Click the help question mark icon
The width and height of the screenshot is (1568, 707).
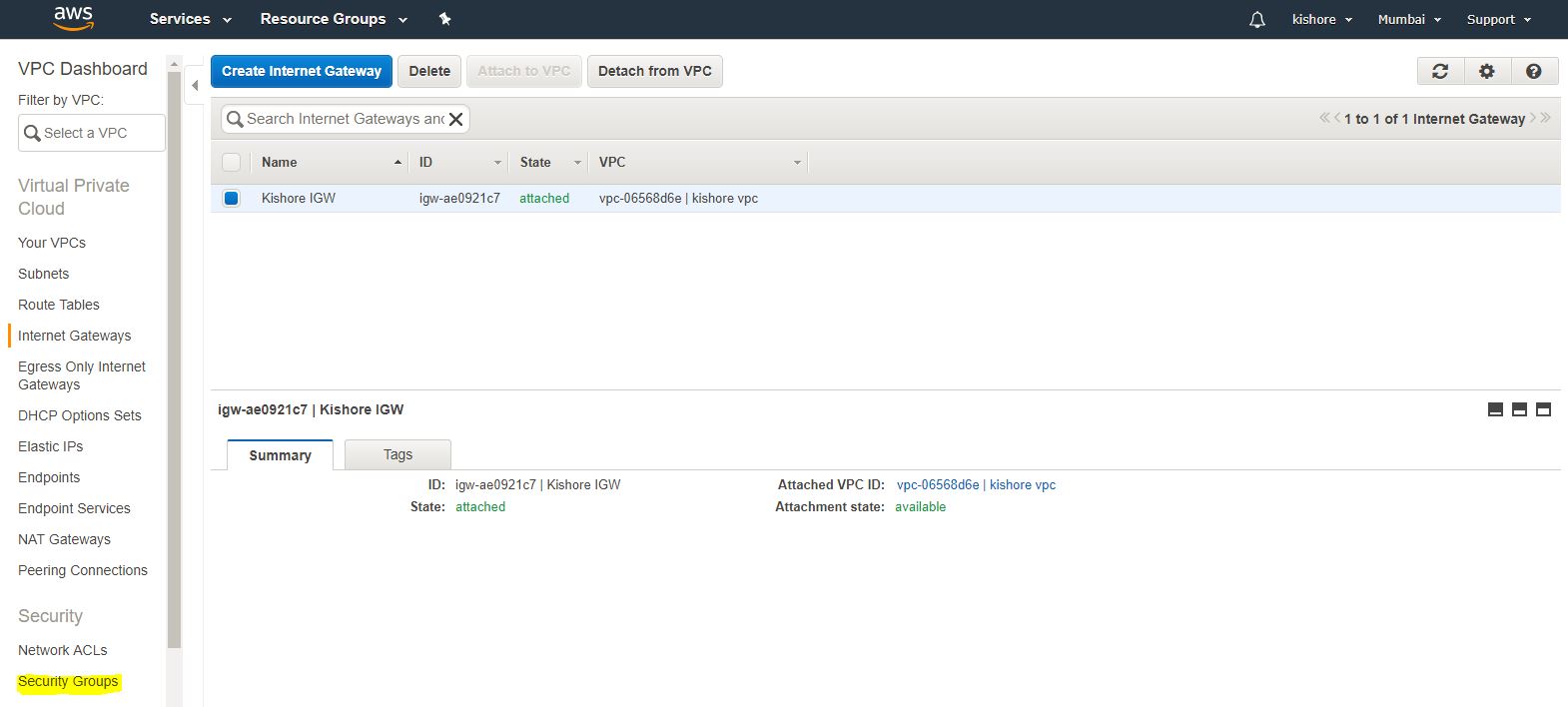[1534, 71]
